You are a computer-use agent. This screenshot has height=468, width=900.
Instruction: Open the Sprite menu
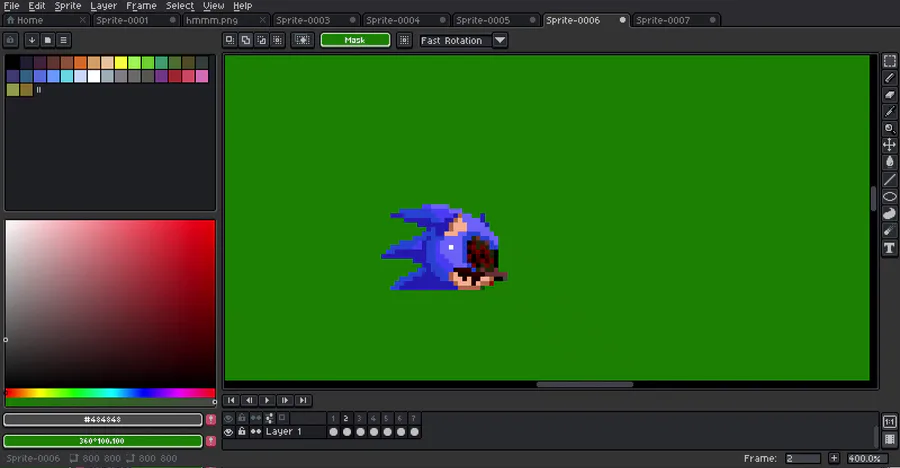[68, 6]
